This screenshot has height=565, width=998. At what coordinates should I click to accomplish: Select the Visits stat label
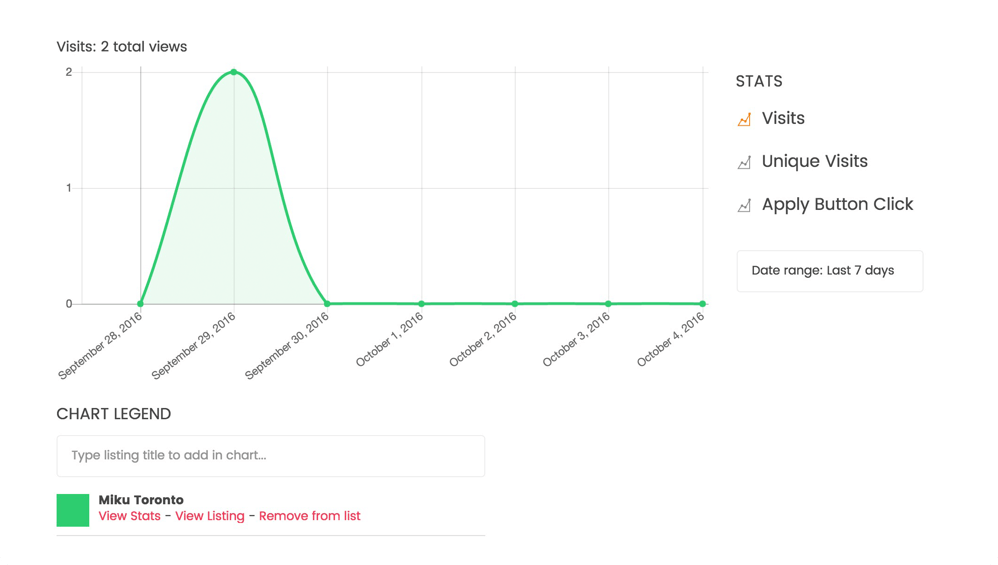[783, 118]
